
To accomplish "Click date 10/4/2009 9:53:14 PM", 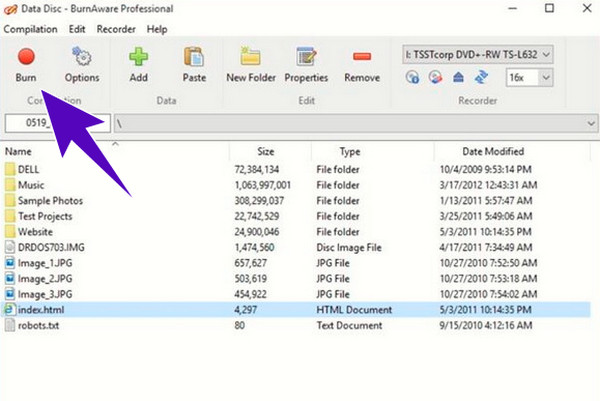I will tap(485, 170).
